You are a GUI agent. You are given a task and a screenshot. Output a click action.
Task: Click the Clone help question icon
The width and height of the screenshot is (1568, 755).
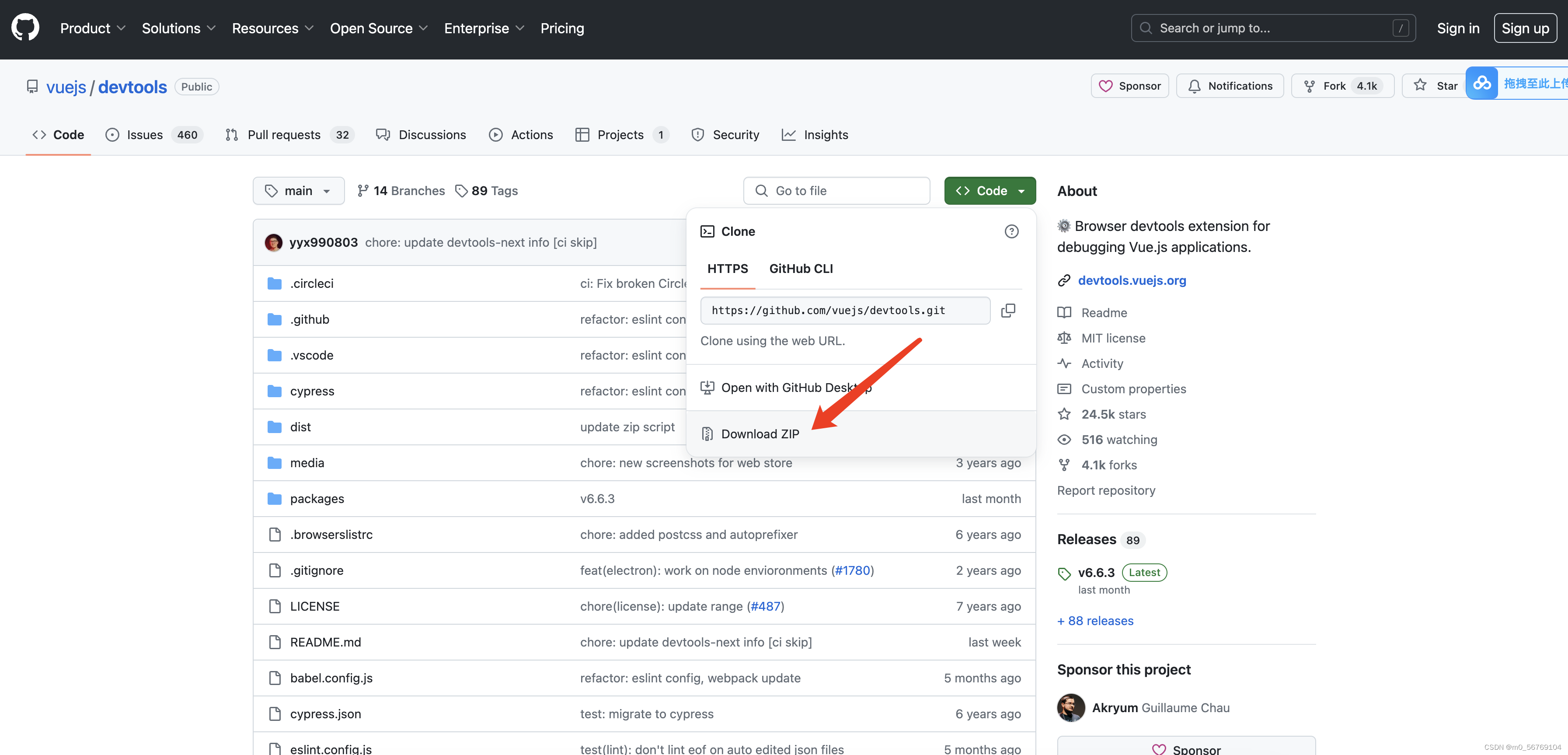tap(1011, 231)
